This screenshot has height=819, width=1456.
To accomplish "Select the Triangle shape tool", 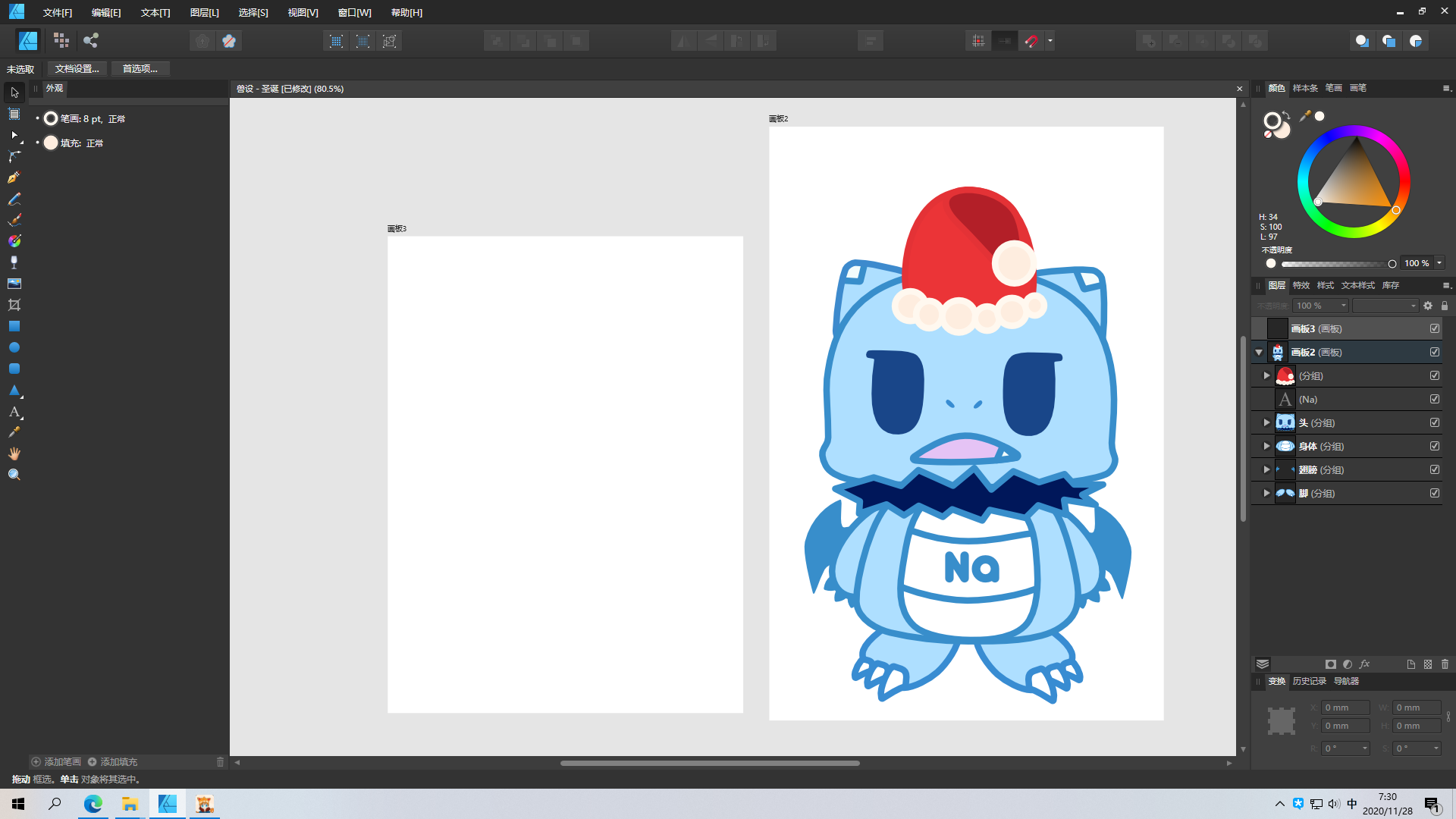I will (14, 390).
